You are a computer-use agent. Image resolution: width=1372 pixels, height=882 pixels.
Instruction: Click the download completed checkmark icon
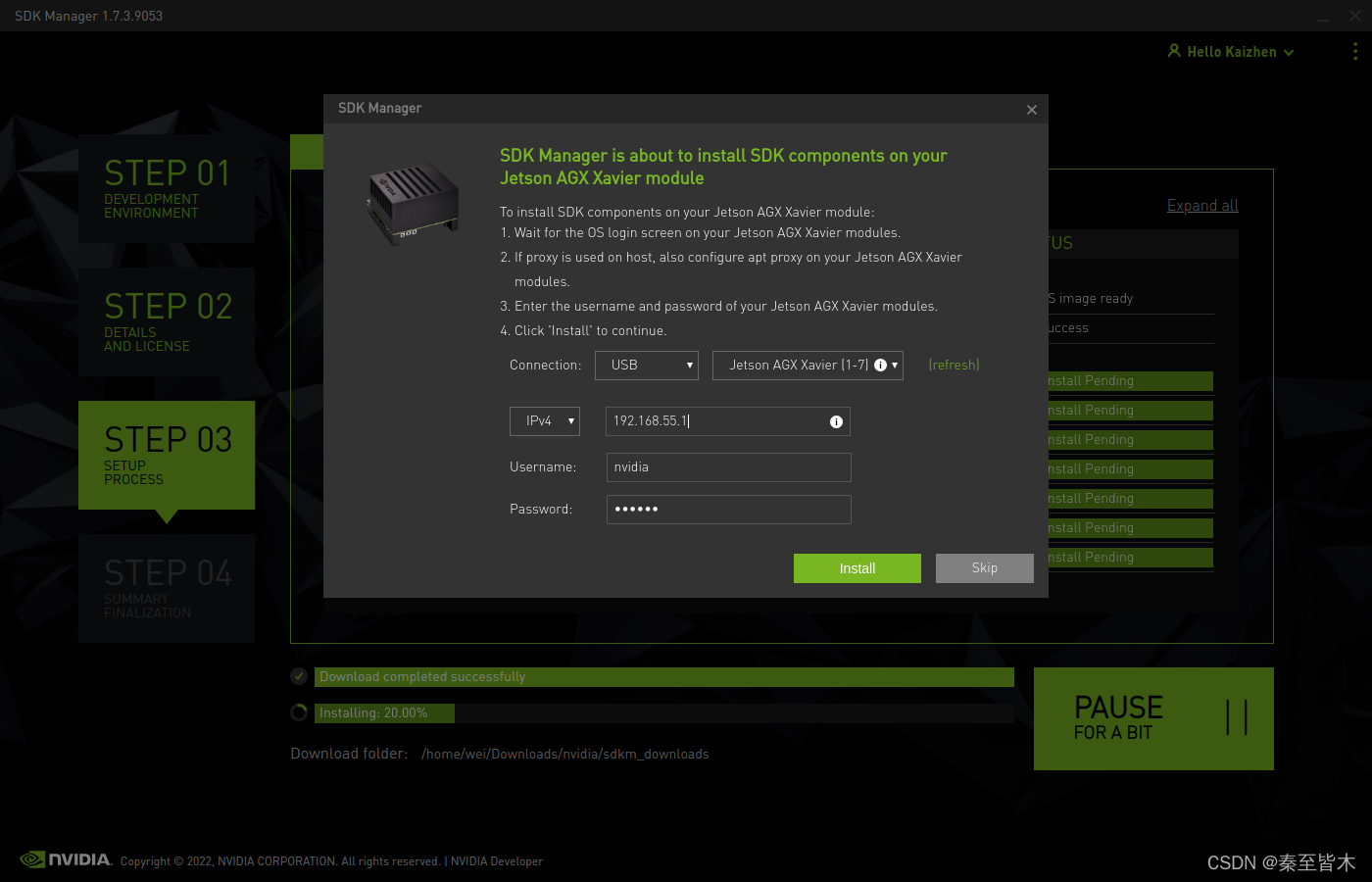click(299, 676)
